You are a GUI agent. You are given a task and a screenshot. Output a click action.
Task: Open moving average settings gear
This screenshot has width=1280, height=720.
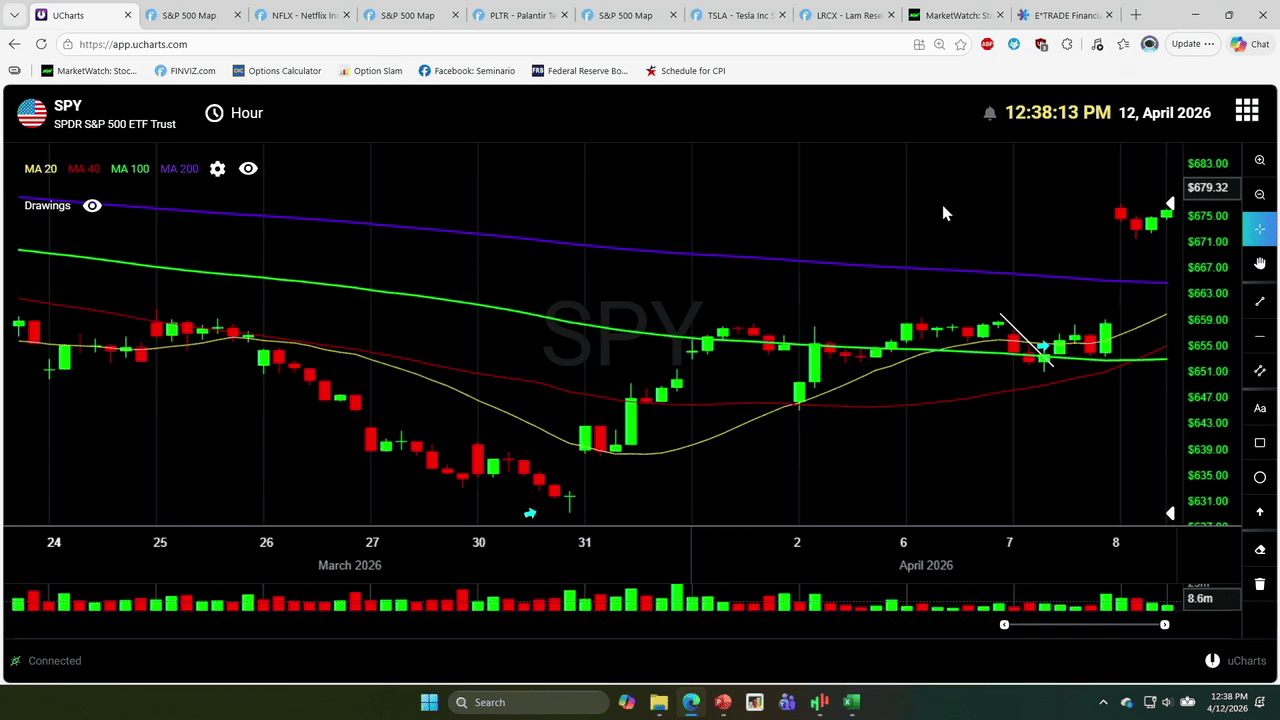coord(218,169)
